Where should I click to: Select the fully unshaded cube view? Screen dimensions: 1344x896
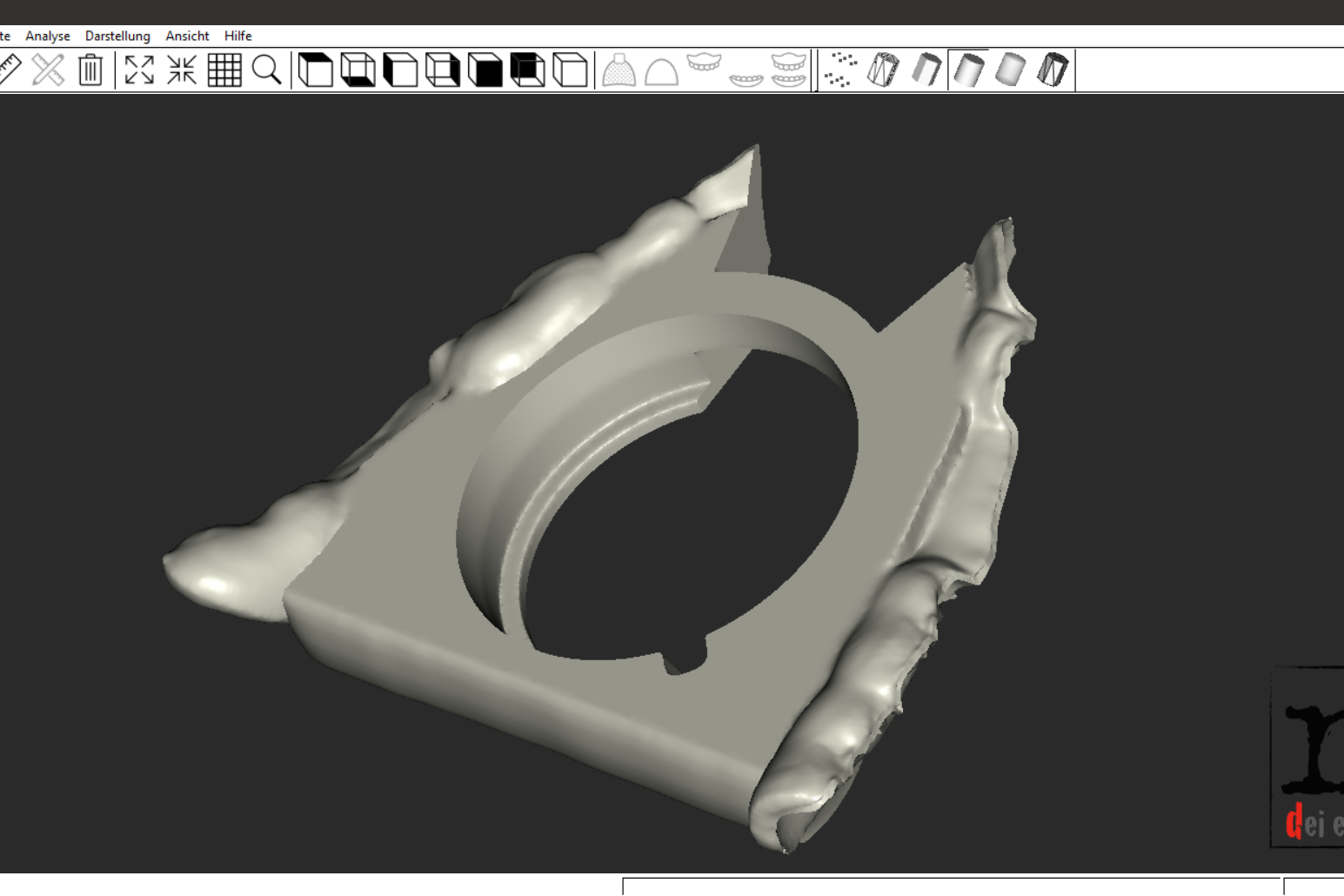(x=570, y=70)
